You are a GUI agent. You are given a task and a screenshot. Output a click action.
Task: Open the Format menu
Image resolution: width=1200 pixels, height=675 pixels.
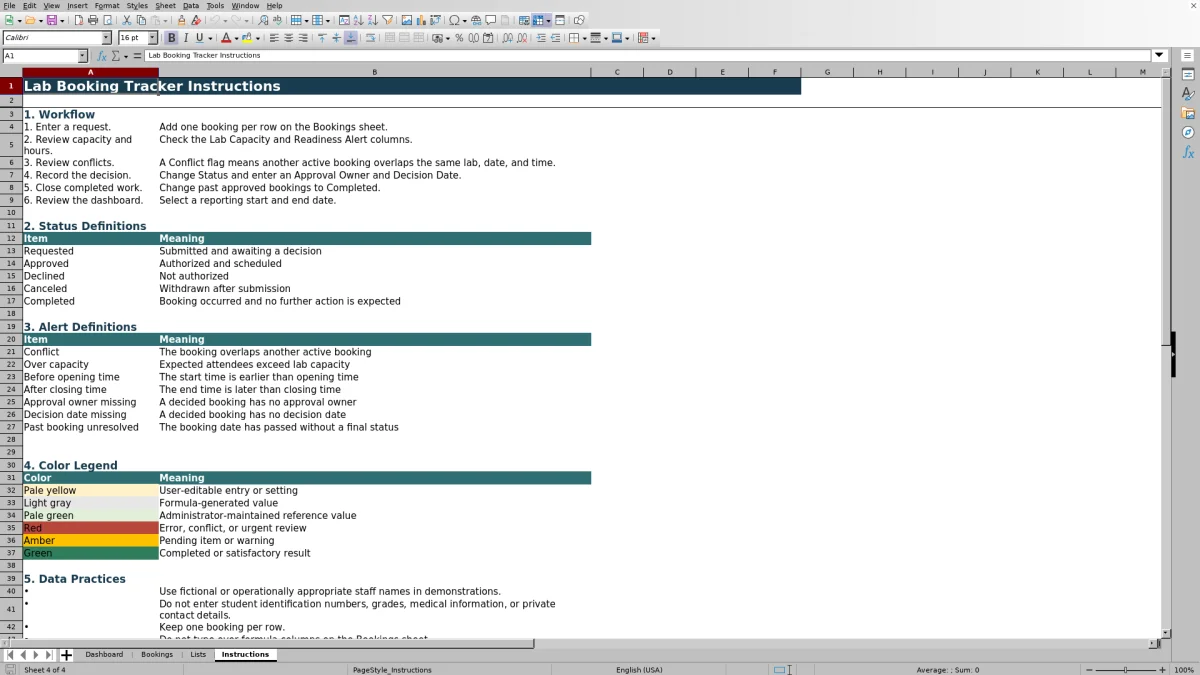(107, 5)
